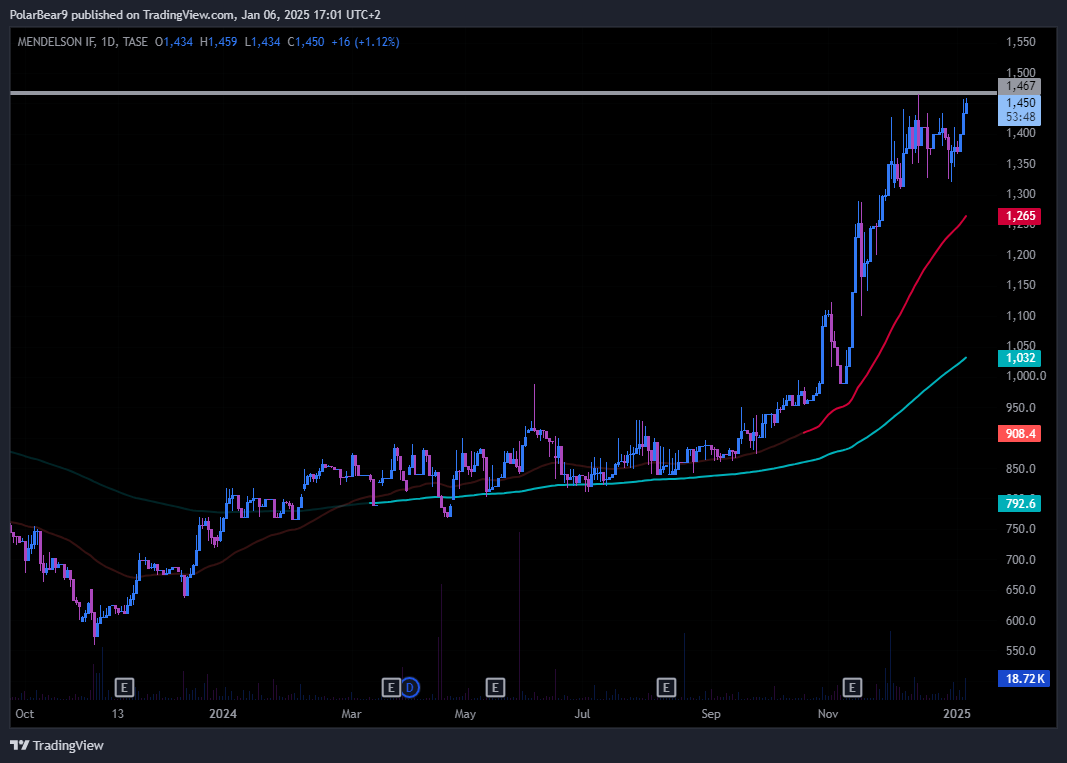This screenshot has height=763, width=1067.
Task: Click the Oct label on time axis
Action: coord(24,713)
